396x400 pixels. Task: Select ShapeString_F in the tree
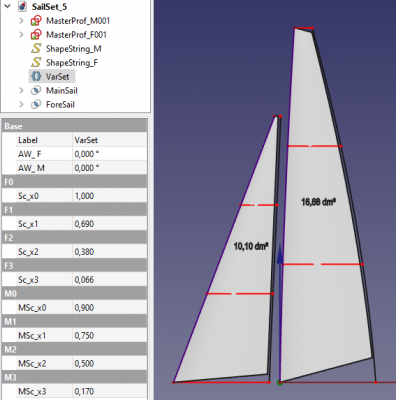point(72,63)
